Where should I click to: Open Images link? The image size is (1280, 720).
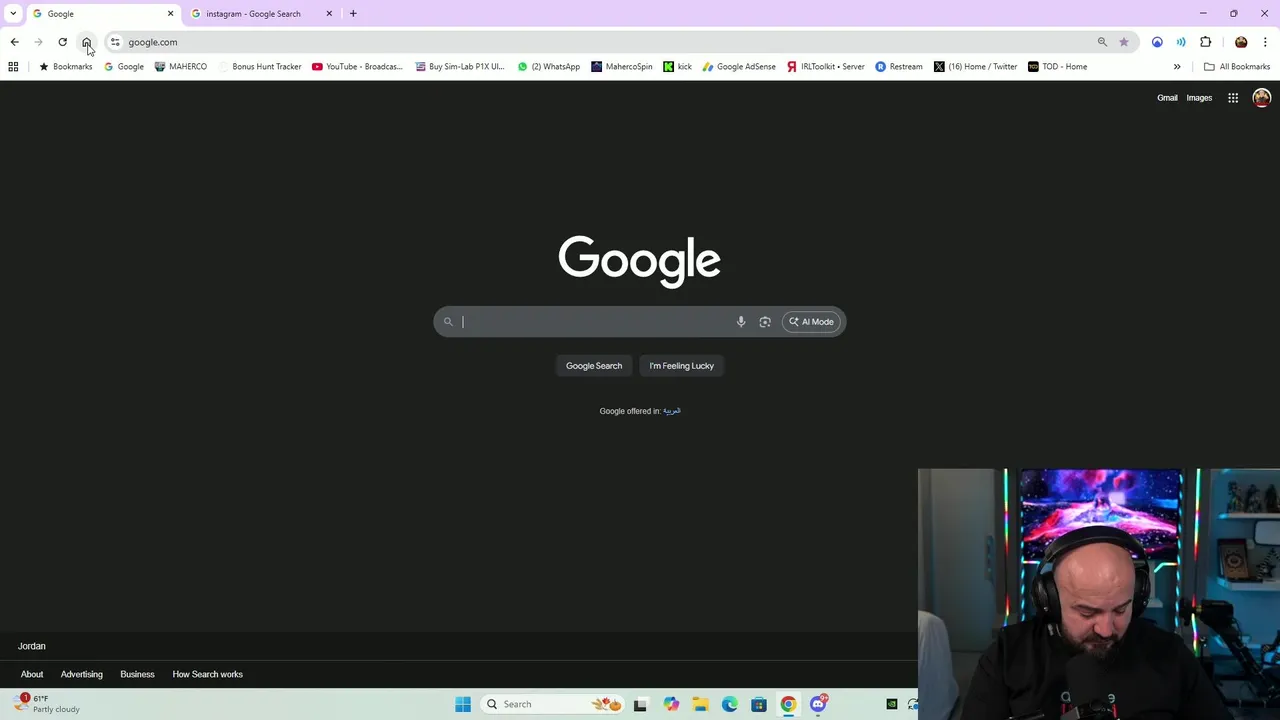(1199, 98)
